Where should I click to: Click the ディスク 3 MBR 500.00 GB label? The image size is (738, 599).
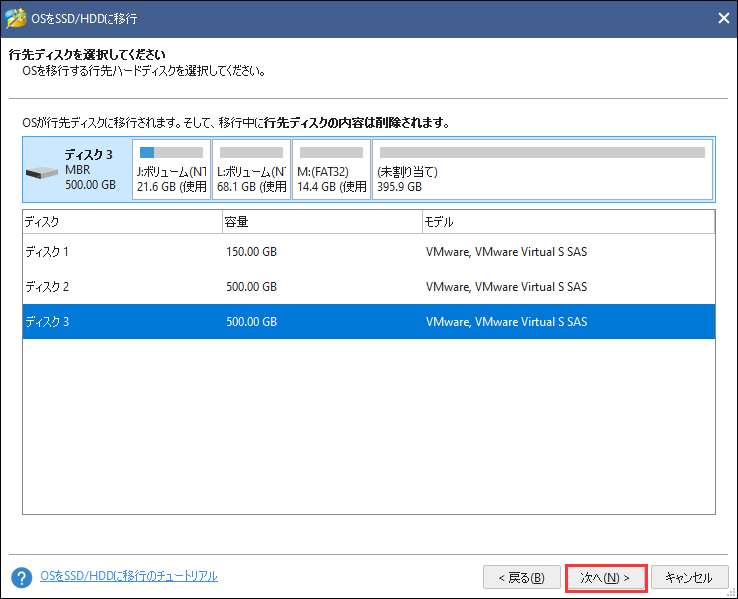coord(90,169)
